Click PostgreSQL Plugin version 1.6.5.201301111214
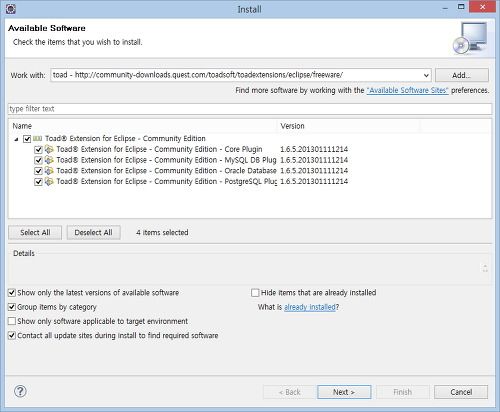Image resolution: width=500 pixels, height=412 pixels. coord(314,181)
